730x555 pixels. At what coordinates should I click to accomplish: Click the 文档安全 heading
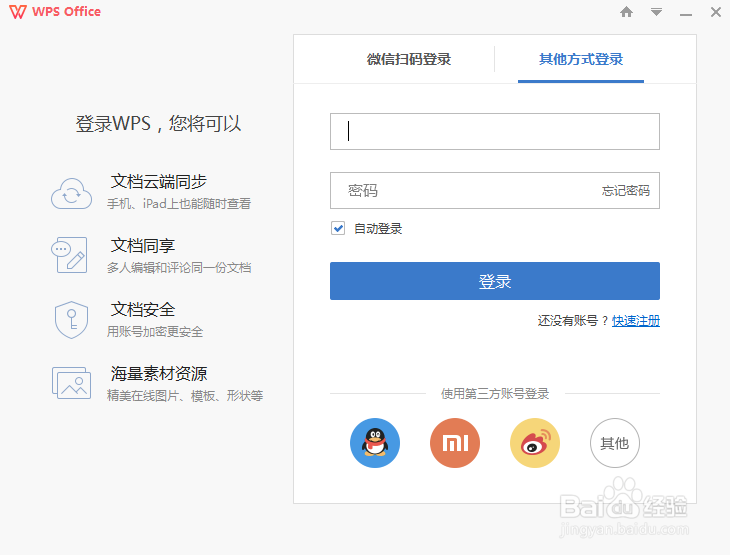coord(142,310)
